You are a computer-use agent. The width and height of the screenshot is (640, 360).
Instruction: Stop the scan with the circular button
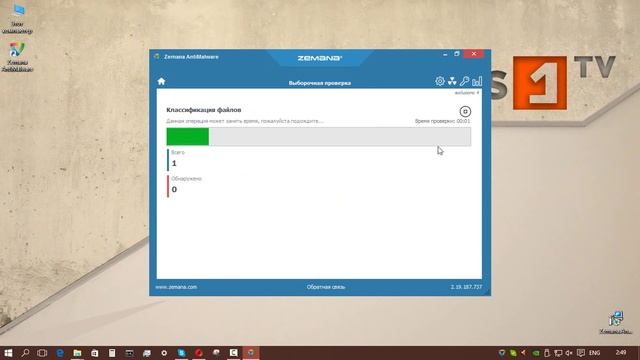pos(465,111)
